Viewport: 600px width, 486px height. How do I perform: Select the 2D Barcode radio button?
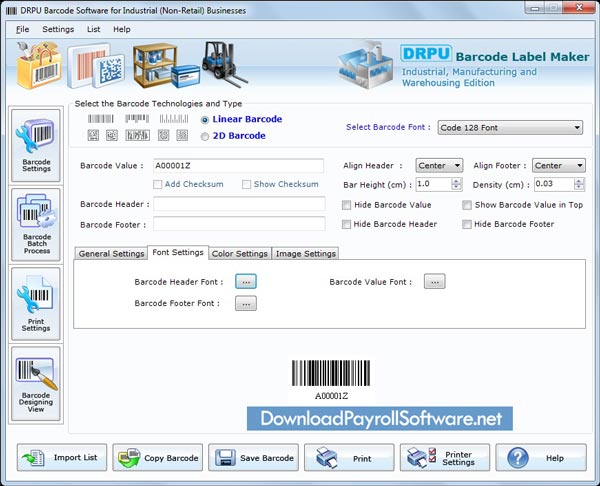(x=205, y=137)
